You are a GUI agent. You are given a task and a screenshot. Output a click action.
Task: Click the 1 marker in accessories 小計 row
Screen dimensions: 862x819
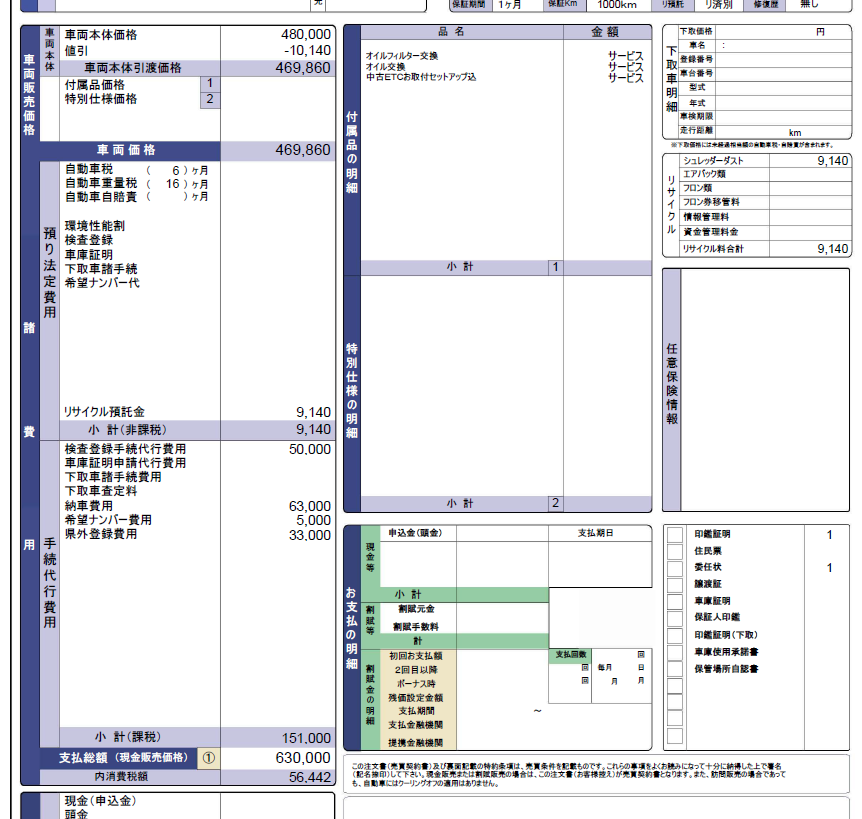coord(555,267)
